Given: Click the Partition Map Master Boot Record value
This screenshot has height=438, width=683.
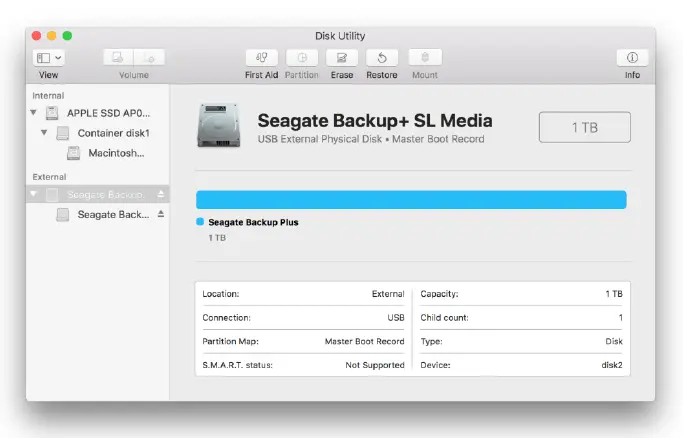Looking at the screenshot, I should pos(365,341).
